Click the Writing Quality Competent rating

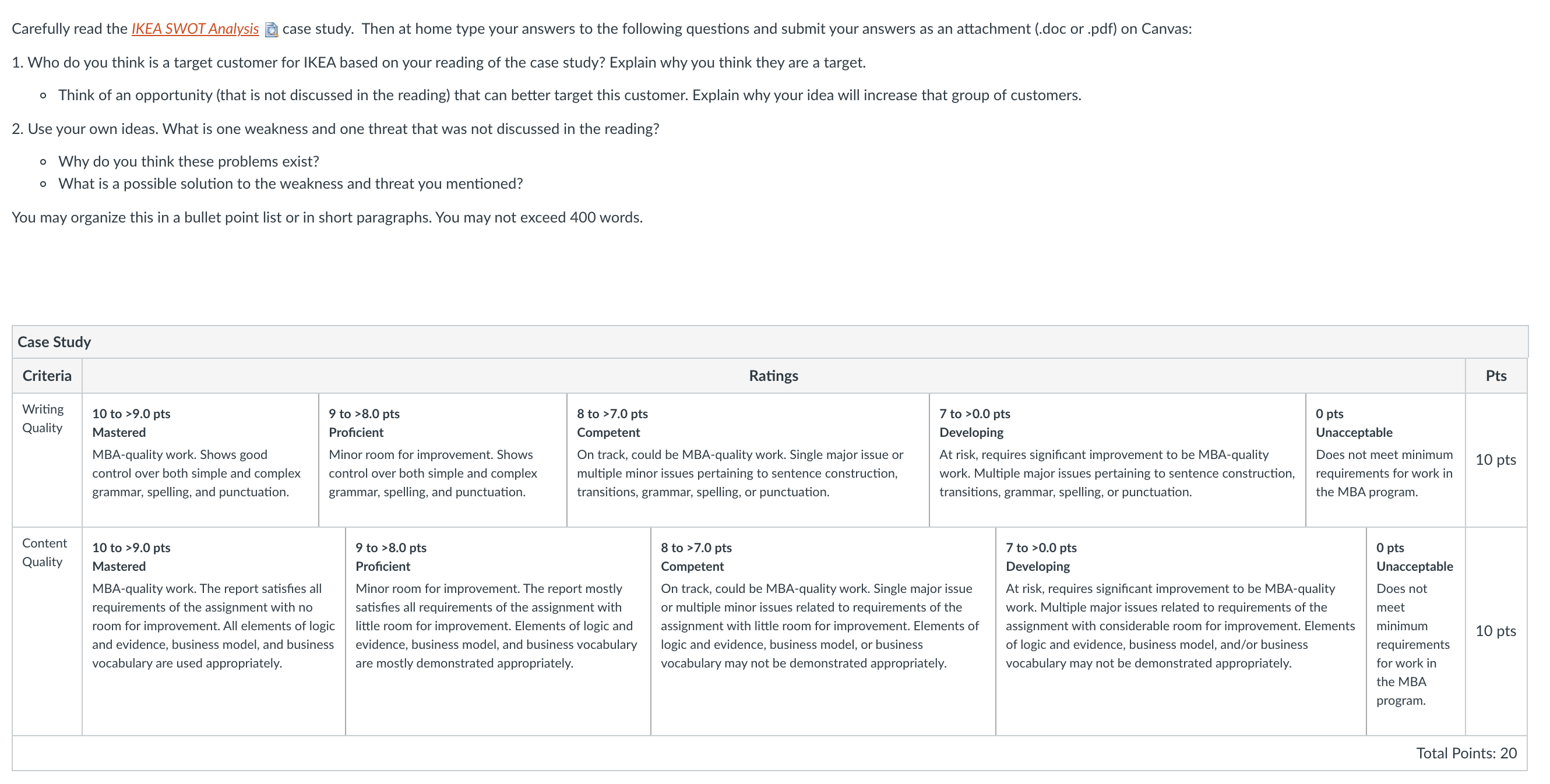click(x=748, y=460)
